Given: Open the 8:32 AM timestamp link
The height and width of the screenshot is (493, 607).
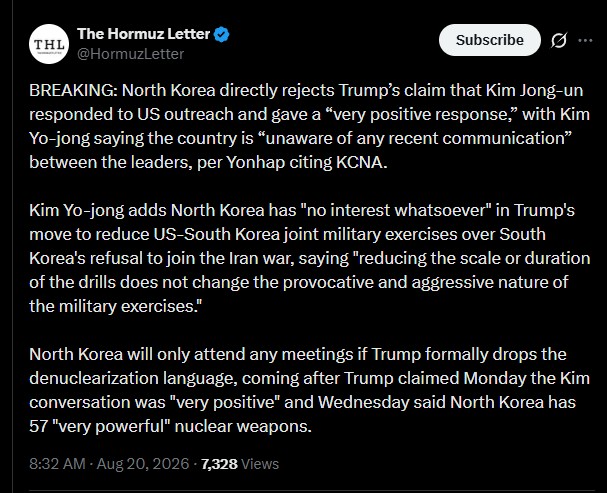Looking at the screenshot, I should (57, 464).
